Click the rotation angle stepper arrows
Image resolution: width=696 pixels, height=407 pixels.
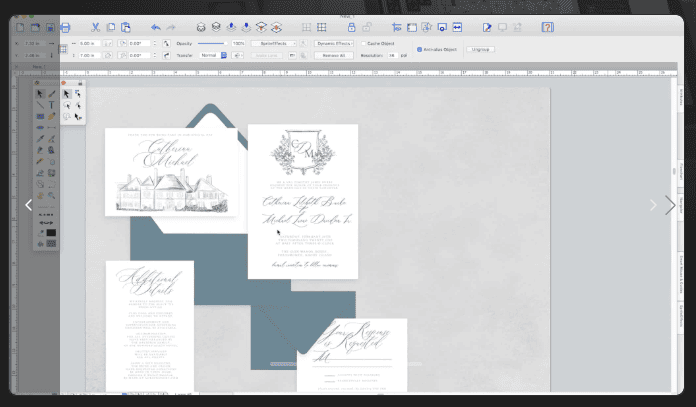pyautogui.click(x=154, y=43)
